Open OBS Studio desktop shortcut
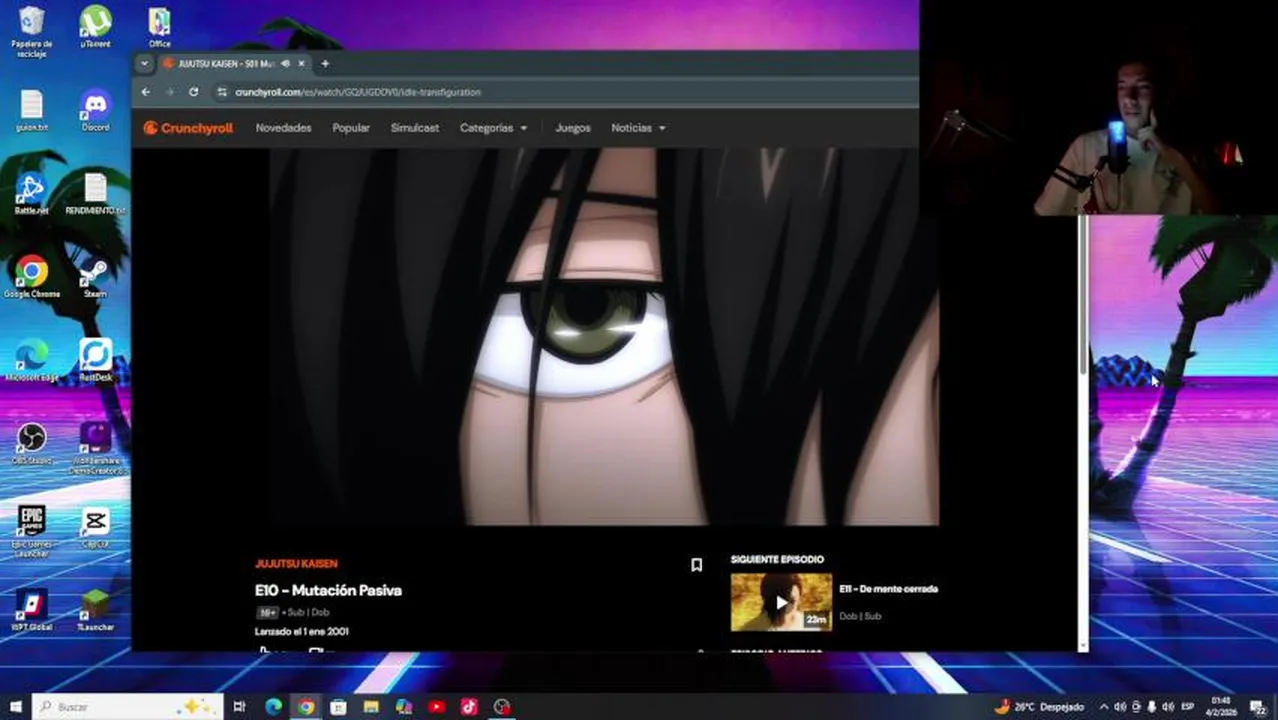The width and height of the screenshot is (1278, 720). (x=32, y=444)
